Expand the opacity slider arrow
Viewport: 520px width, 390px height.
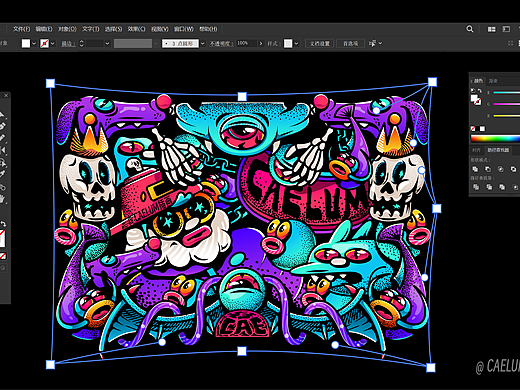pos(261,43)
